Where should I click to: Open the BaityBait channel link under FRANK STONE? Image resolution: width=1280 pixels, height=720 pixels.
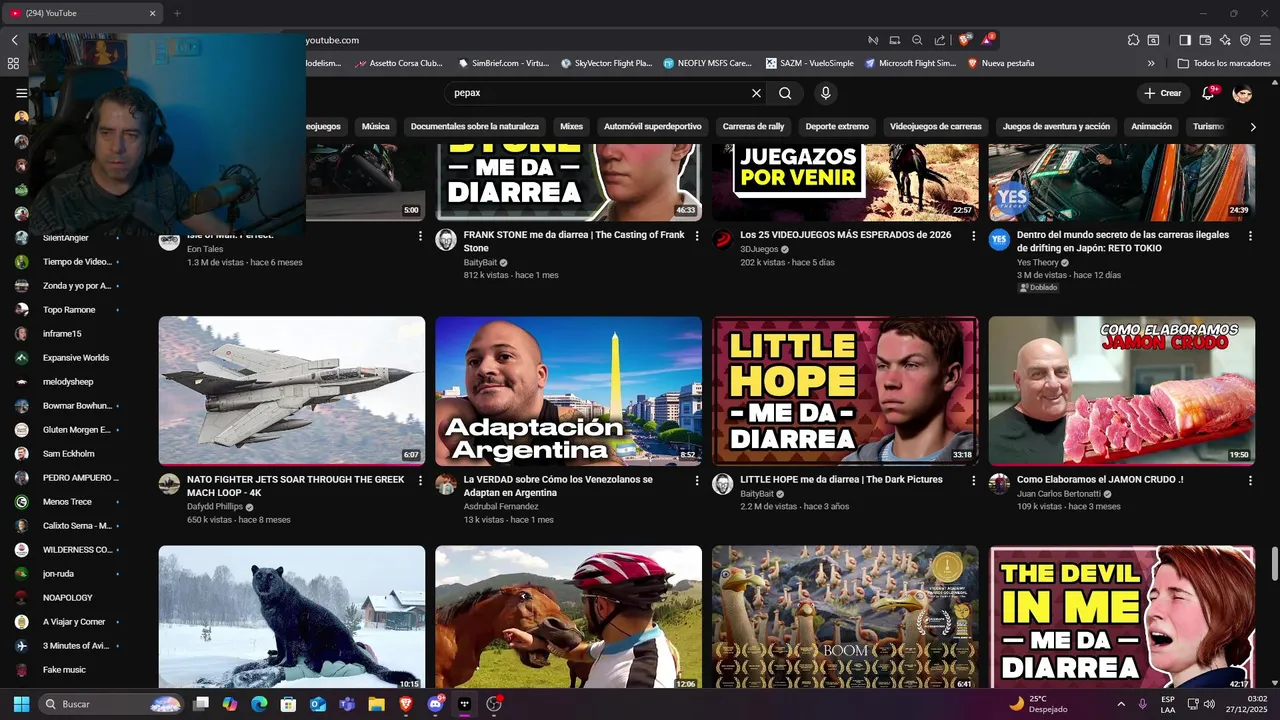pyautogui.click(x=479, y=263)
